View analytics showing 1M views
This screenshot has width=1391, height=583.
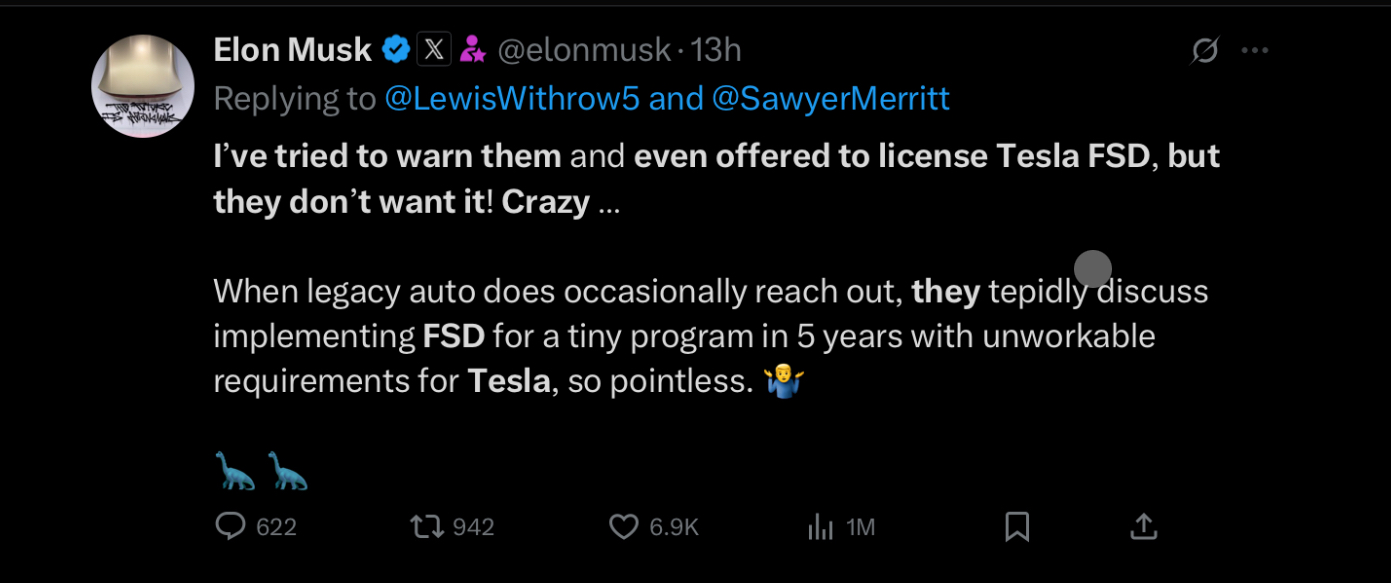click(x=820, y=527)
